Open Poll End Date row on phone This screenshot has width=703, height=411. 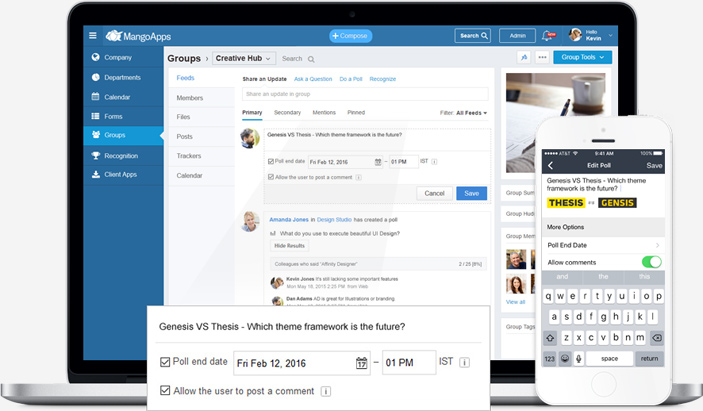click(x=603, y=245)
